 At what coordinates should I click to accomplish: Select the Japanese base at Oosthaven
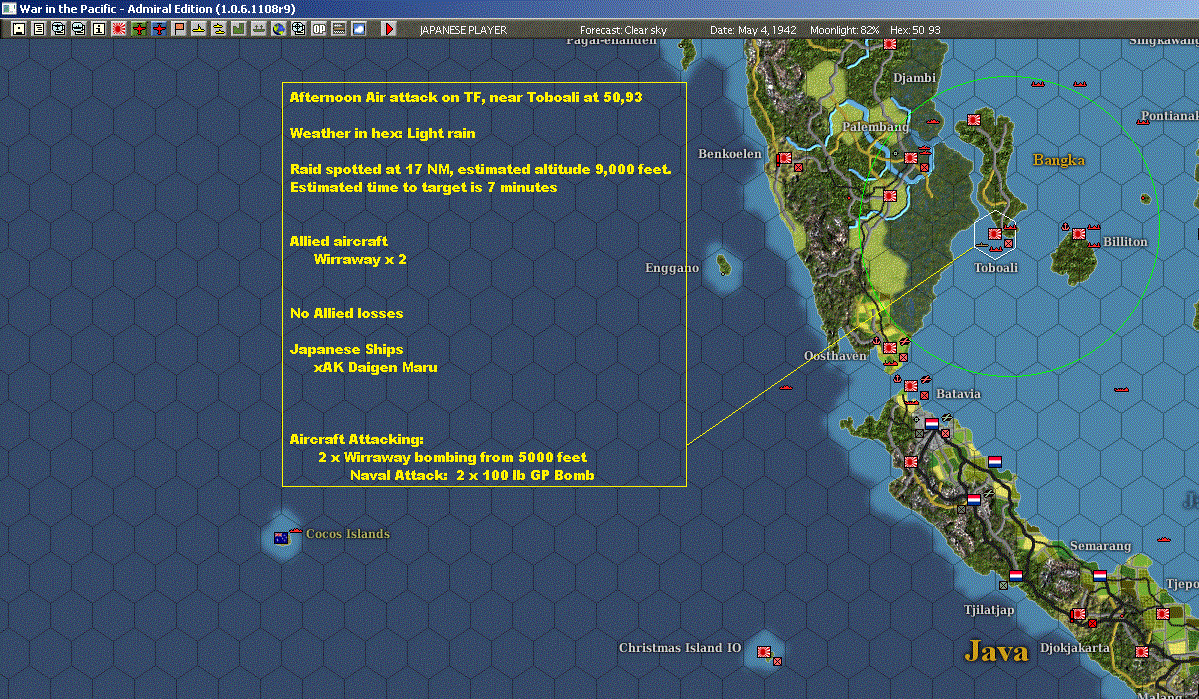point(890,348)
